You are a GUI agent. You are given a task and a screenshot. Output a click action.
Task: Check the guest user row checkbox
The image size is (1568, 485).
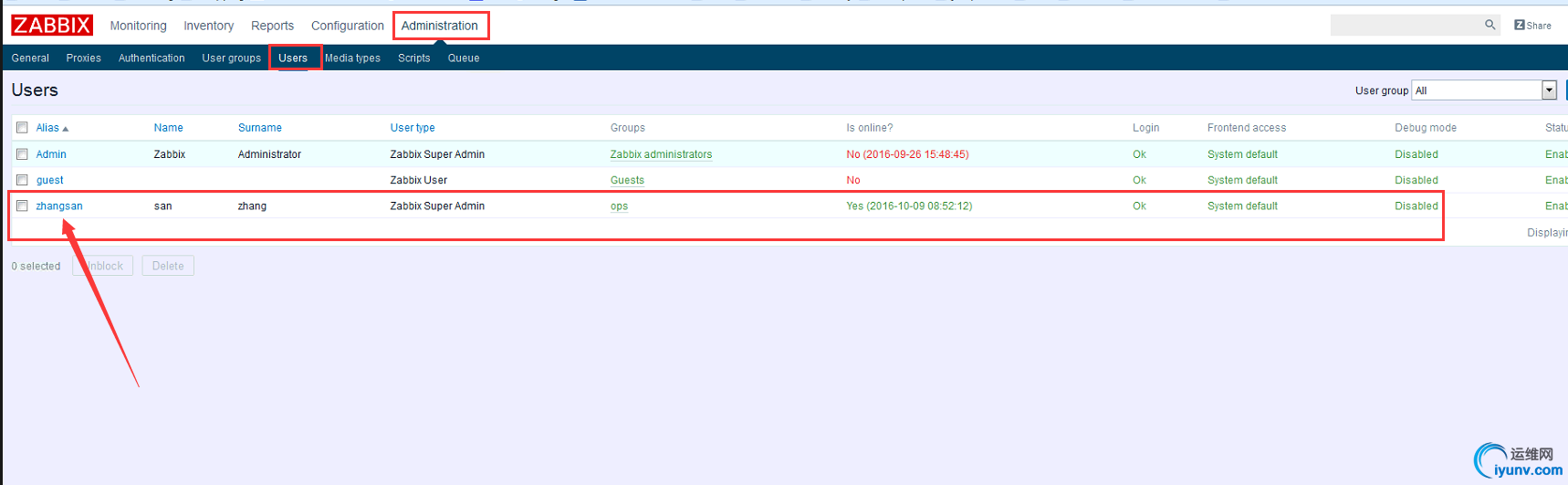click(x=22, y=180)
